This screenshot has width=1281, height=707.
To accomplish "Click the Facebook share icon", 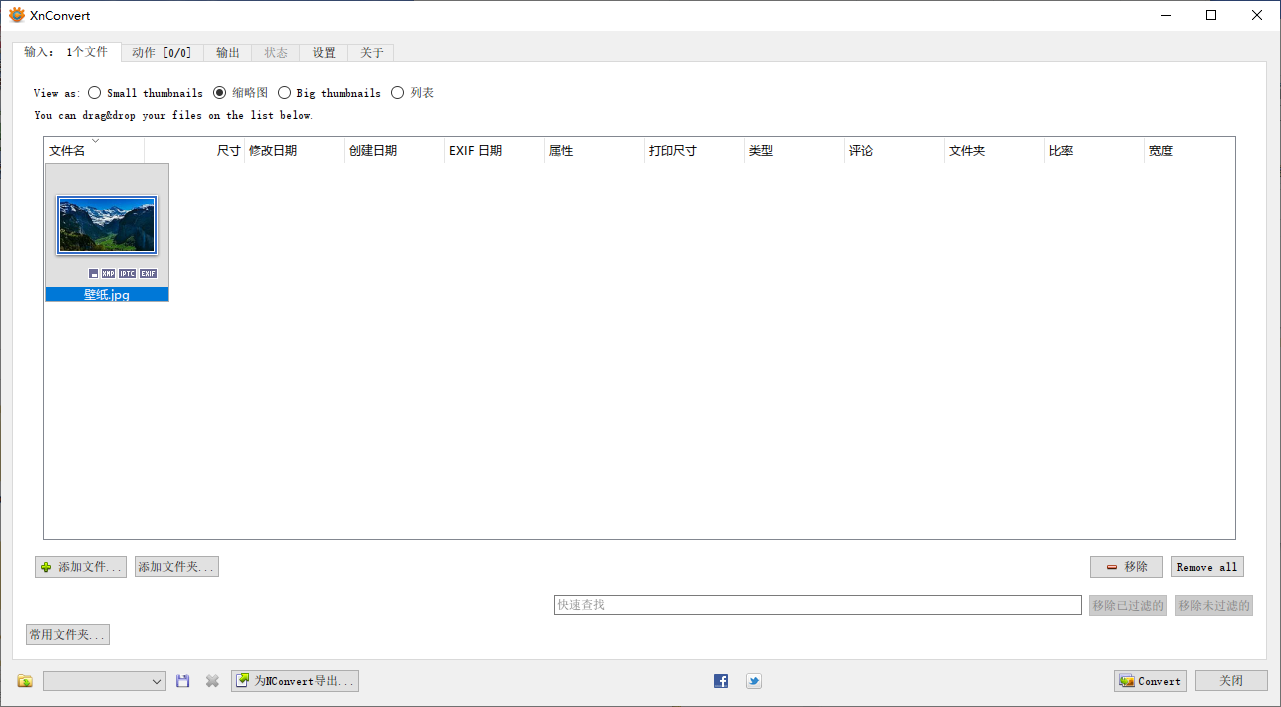I will click(720, 680).
